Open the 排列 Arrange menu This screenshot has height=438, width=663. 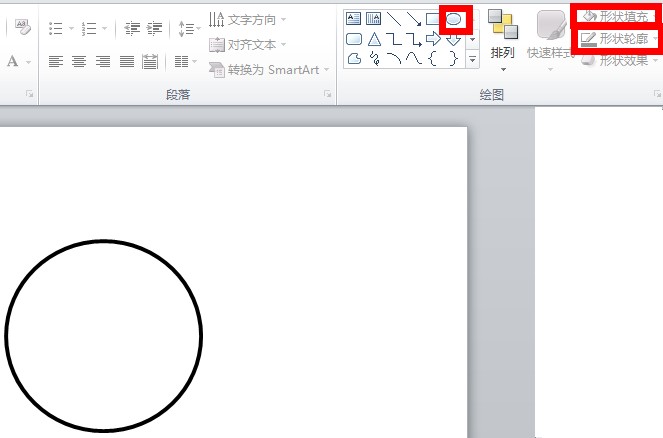tap(502, 40)
